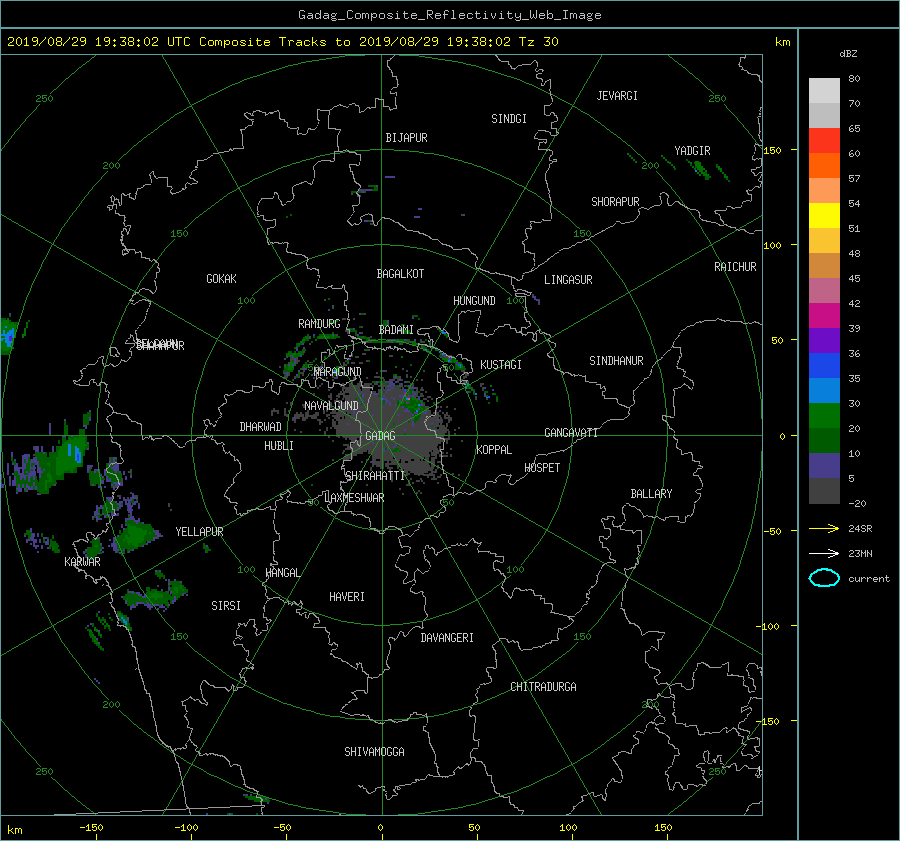This screenshot has width=900, height=841.
Task: Click the LAXMESHWAR city label
Action: point(354,498)
